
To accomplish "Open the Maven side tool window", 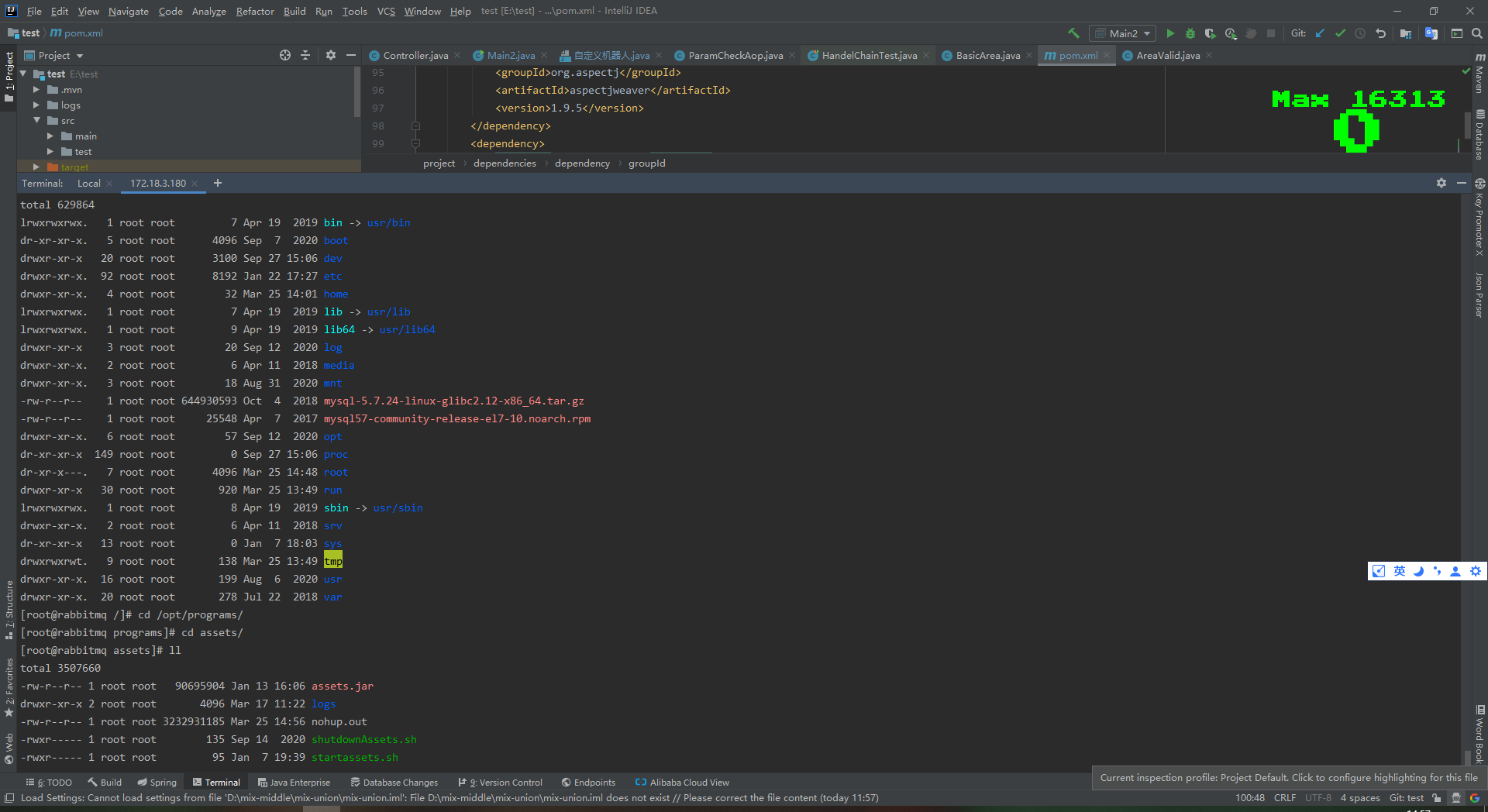I will pos(1479,73).
